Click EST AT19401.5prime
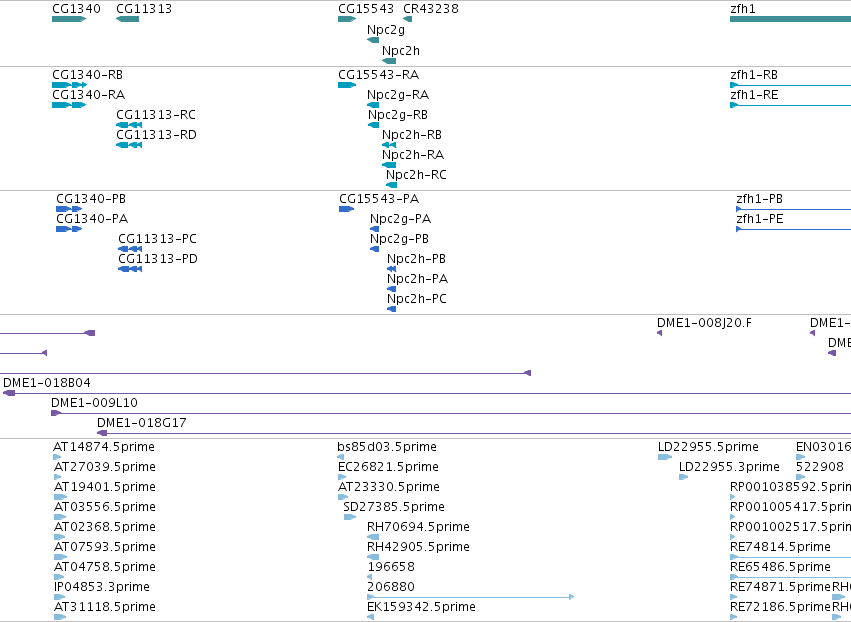 105,487
